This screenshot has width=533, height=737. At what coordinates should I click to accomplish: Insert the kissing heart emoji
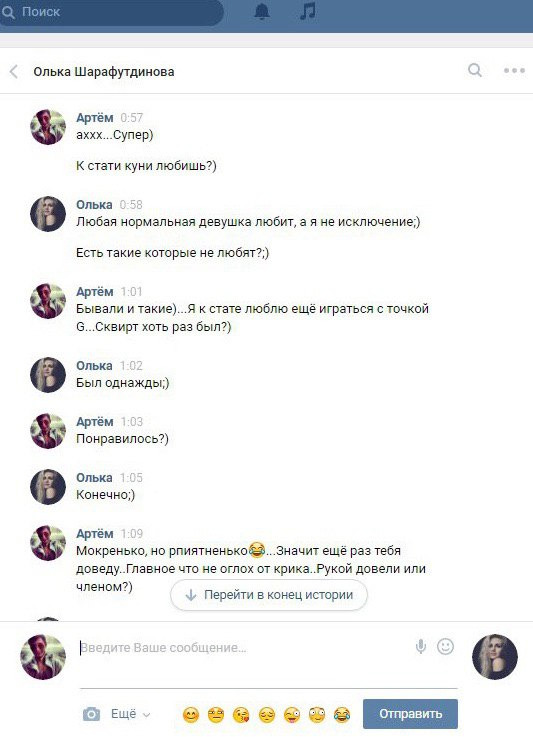coord(241,715)
